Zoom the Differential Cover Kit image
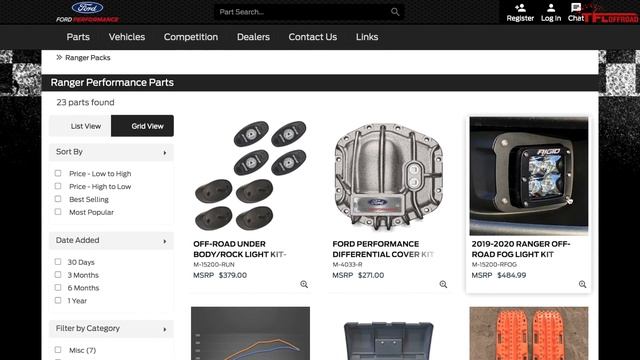This screenshot has height=360, width=640. click(443, 284)
